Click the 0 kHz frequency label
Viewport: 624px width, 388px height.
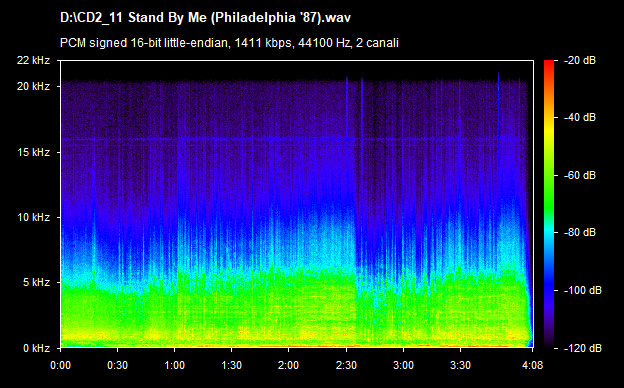(x=36, y=348)
